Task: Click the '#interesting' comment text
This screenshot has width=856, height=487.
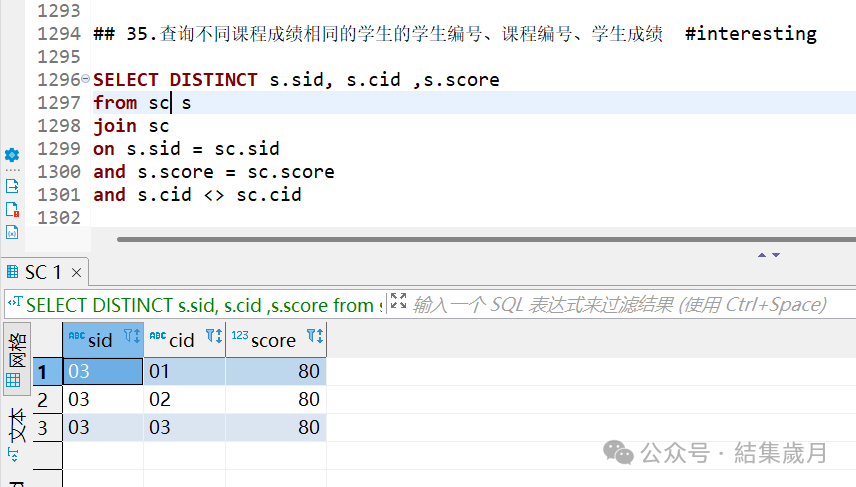Action: (751, 34)
